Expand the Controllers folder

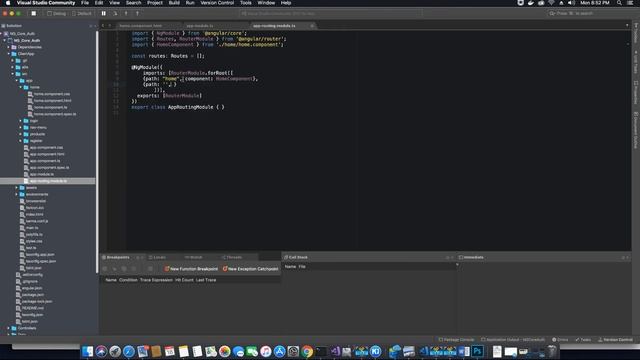(x=9, y=328)
